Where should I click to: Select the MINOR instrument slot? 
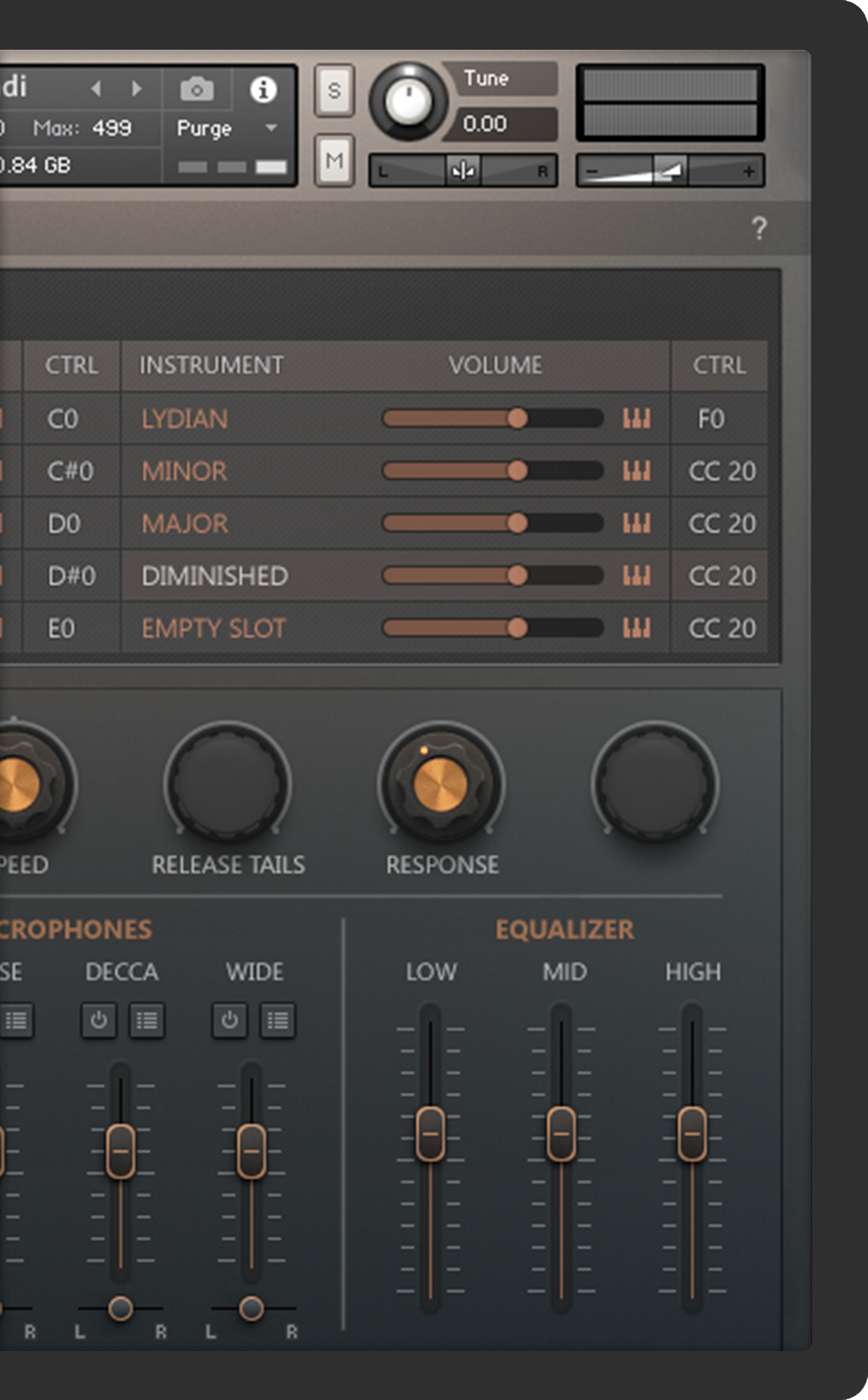pyautogui.click(x=184, y=471)
